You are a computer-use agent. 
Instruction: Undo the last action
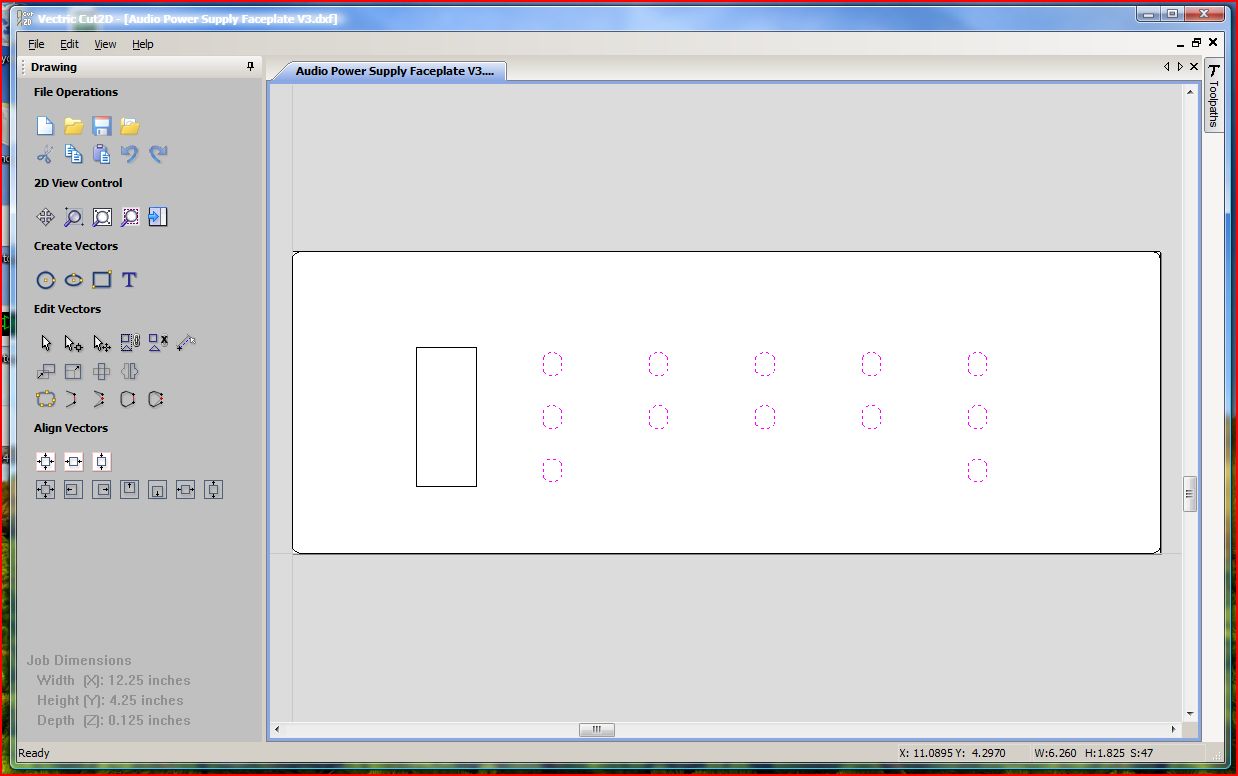(x=129, y=154)
